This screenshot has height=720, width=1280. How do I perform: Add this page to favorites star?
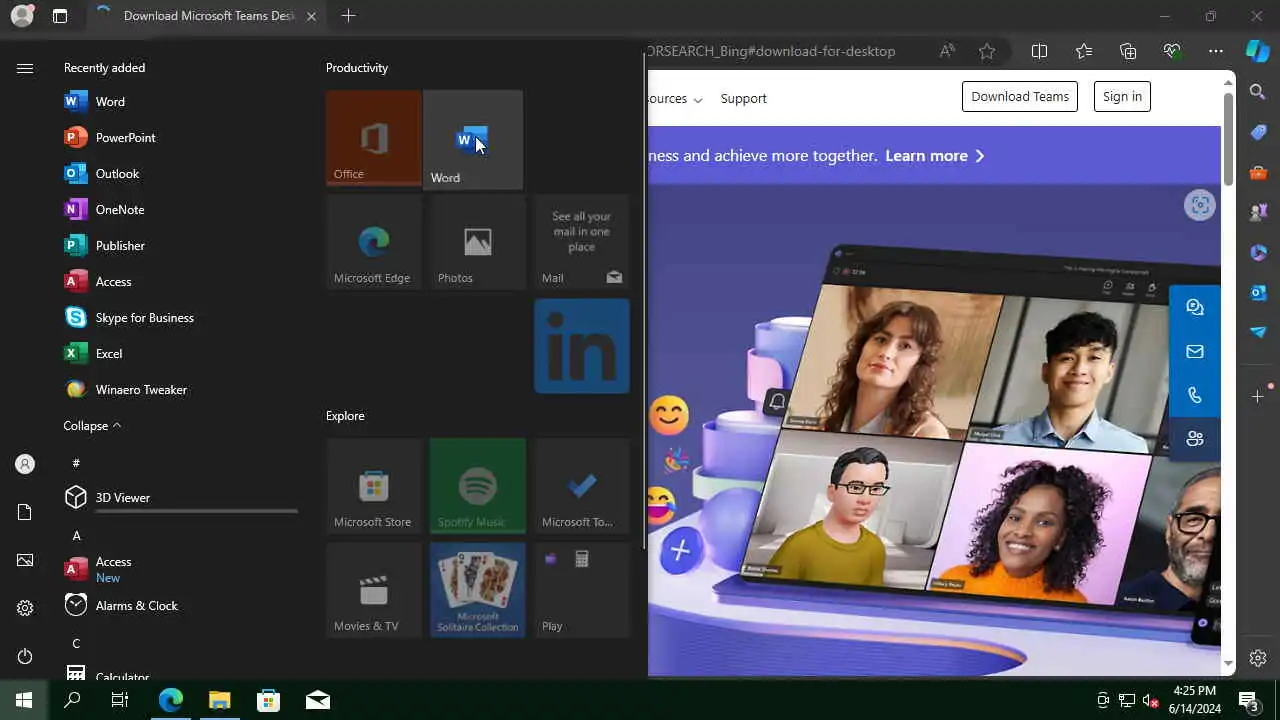(987, 51)
